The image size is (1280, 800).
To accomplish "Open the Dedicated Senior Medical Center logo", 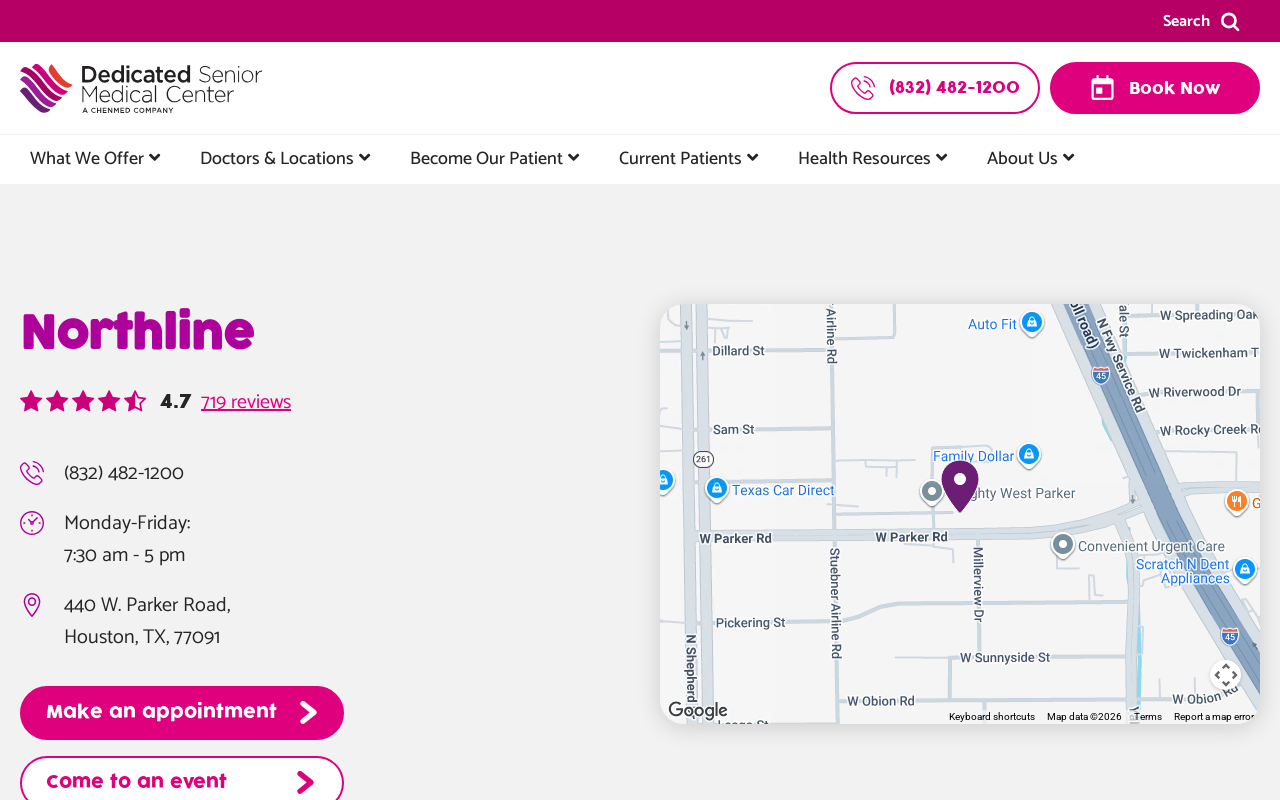I will point(141,88).
